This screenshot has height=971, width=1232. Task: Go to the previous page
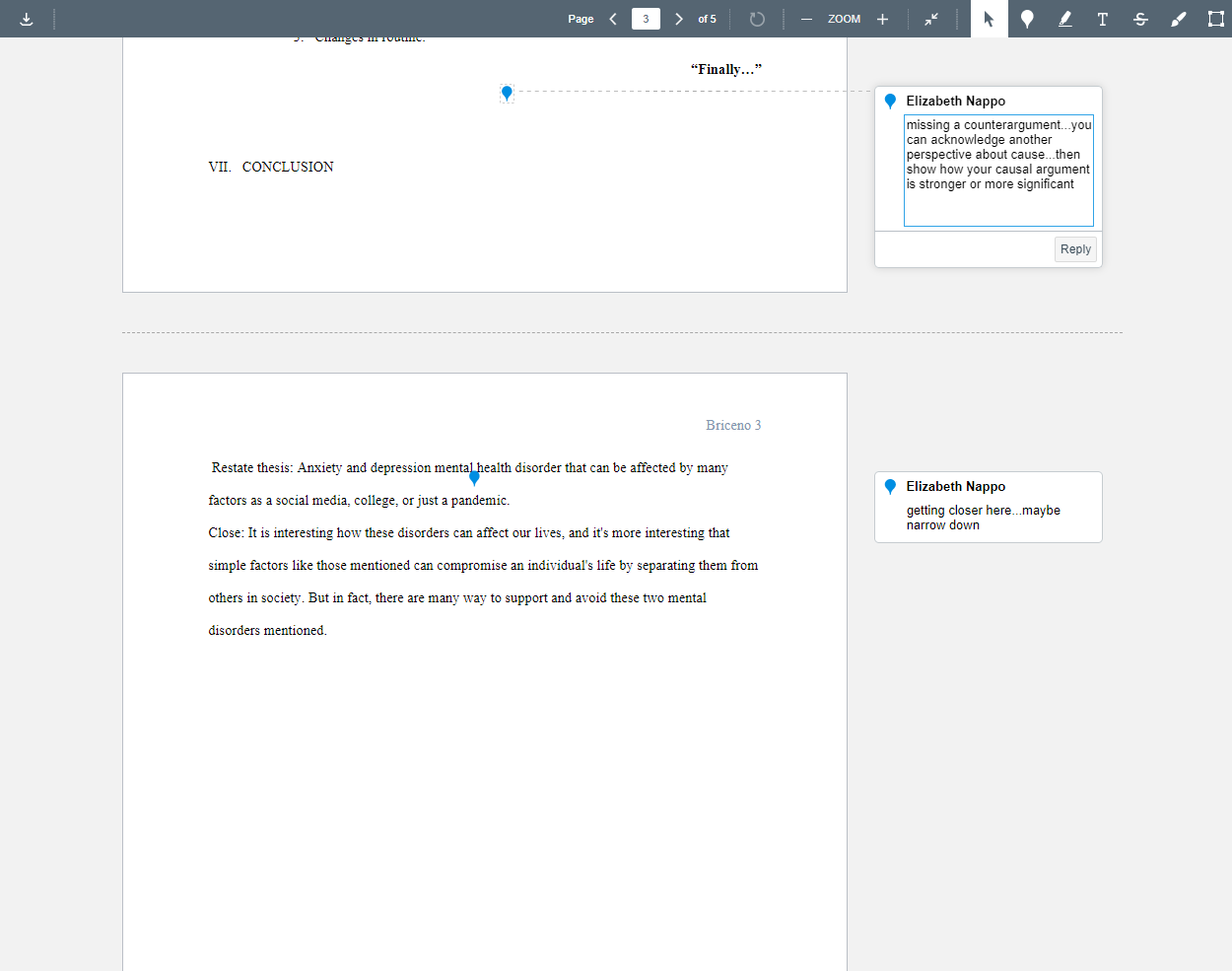[613, 19]
